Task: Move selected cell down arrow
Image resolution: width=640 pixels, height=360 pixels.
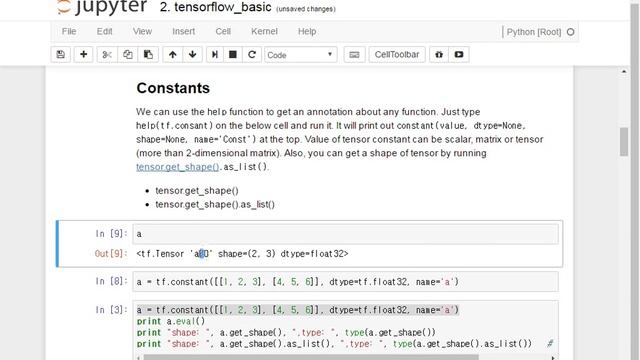Action: [x=193, y=54]
